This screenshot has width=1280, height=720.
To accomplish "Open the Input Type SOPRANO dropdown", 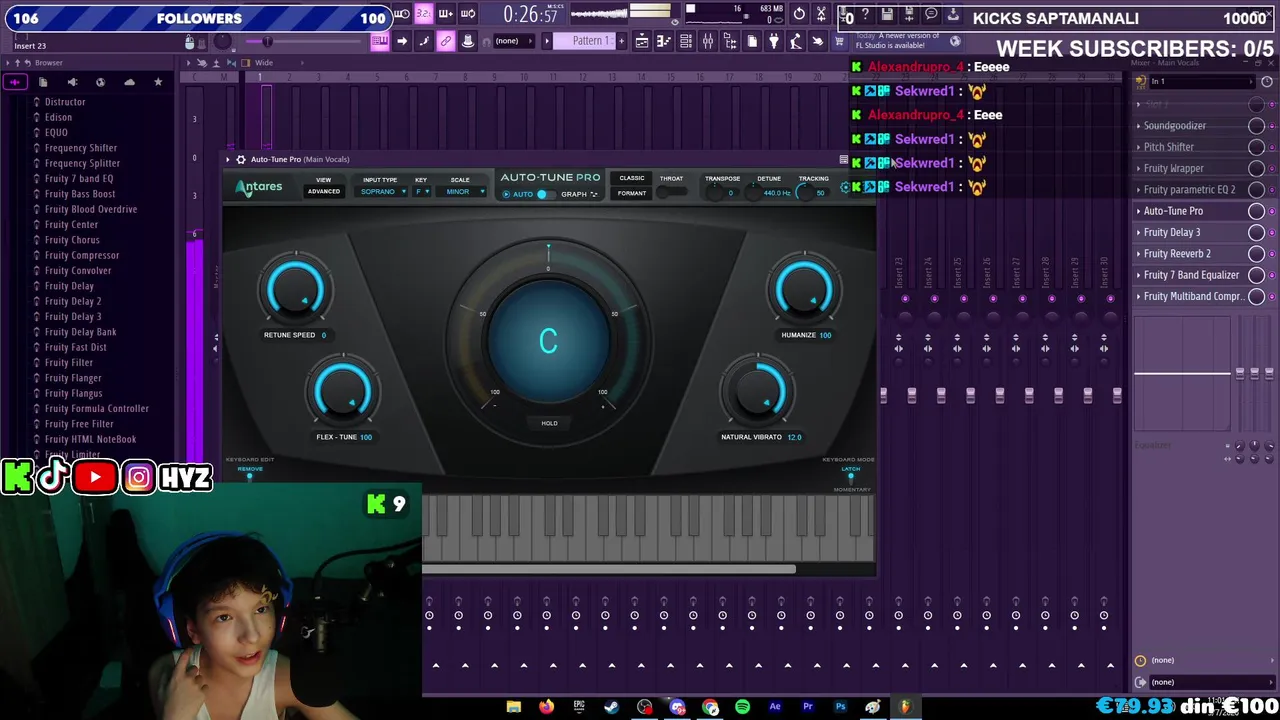I will (381, 192).
